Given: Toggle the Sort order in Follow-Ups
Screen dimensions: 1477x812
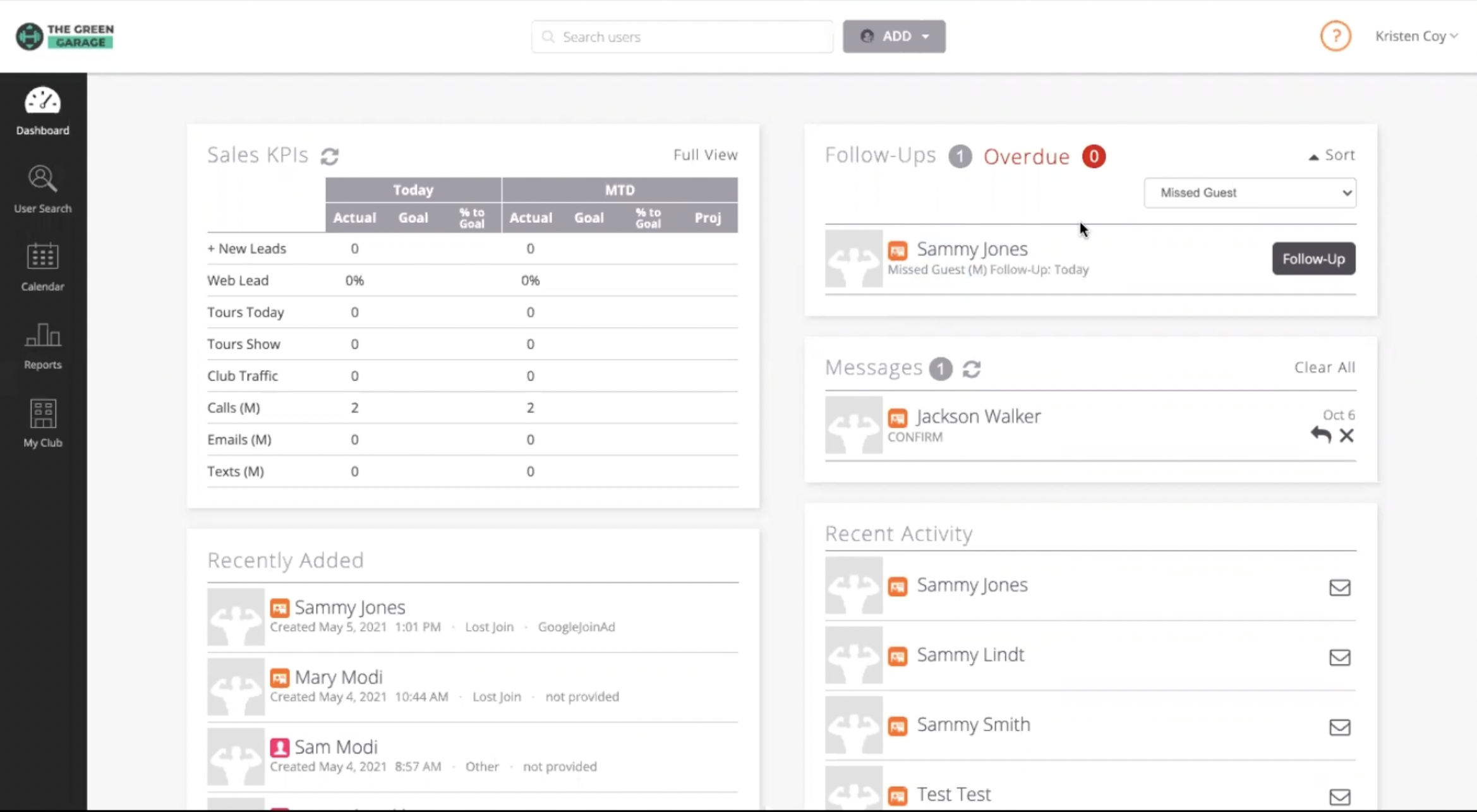Looking at the screenshot, I should tap(1331, 155).
